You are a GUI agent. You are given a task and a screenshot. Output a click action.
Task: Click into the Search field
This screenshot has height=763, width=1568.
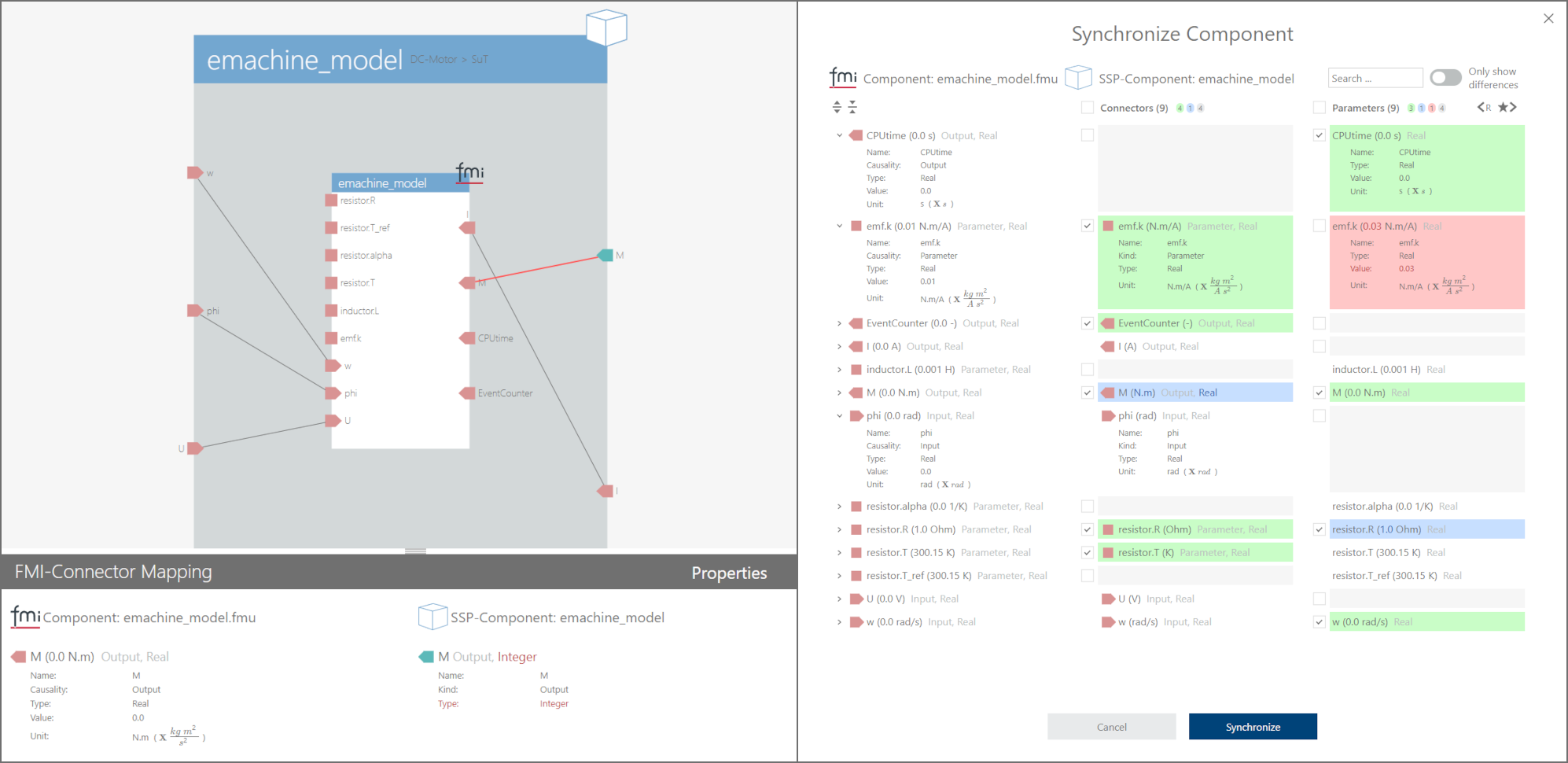click(1375, 79)
